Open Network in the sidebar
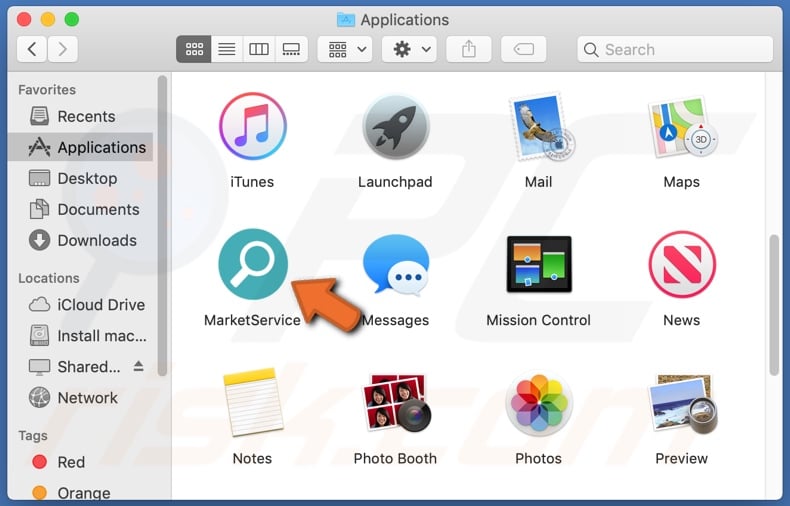Viewport: 790px width, 506px height. point(81,398)
